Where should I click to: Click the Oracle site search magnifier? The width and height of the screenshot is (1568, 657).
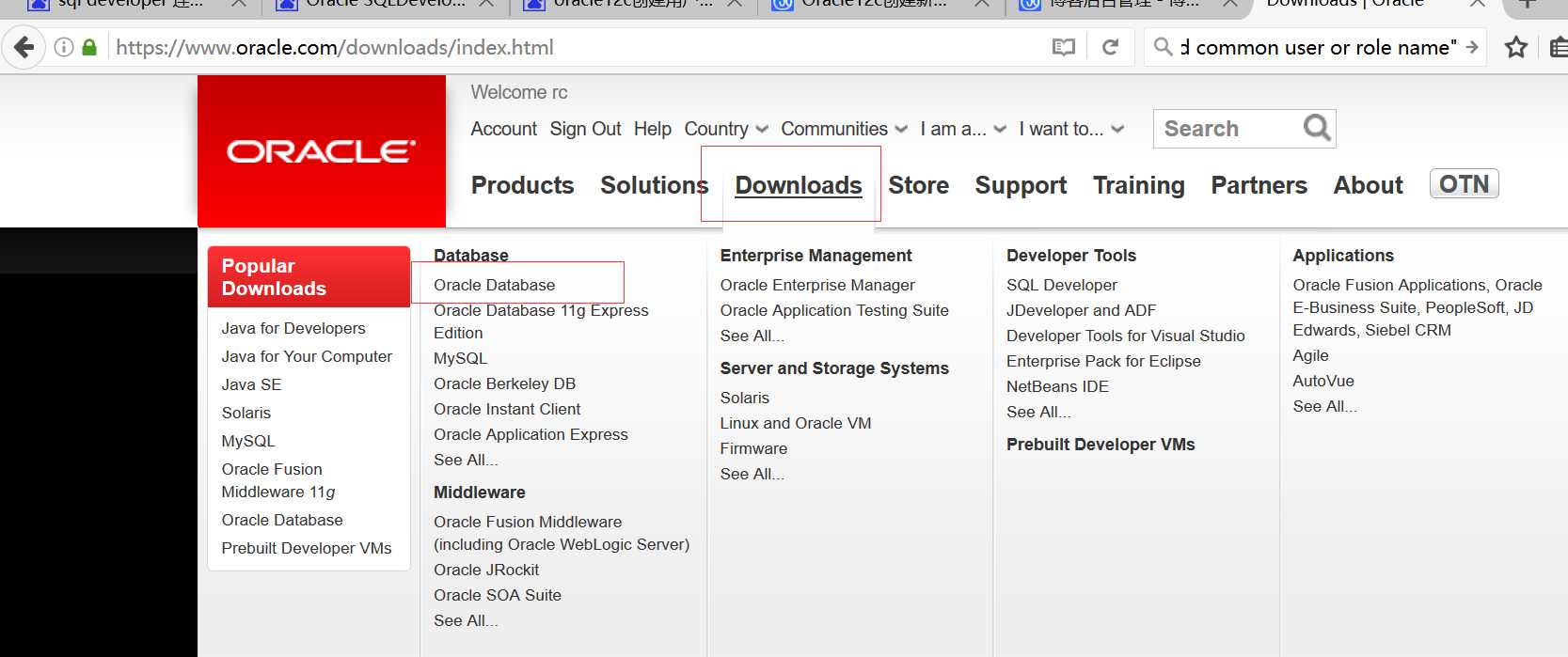(1317, 128)
